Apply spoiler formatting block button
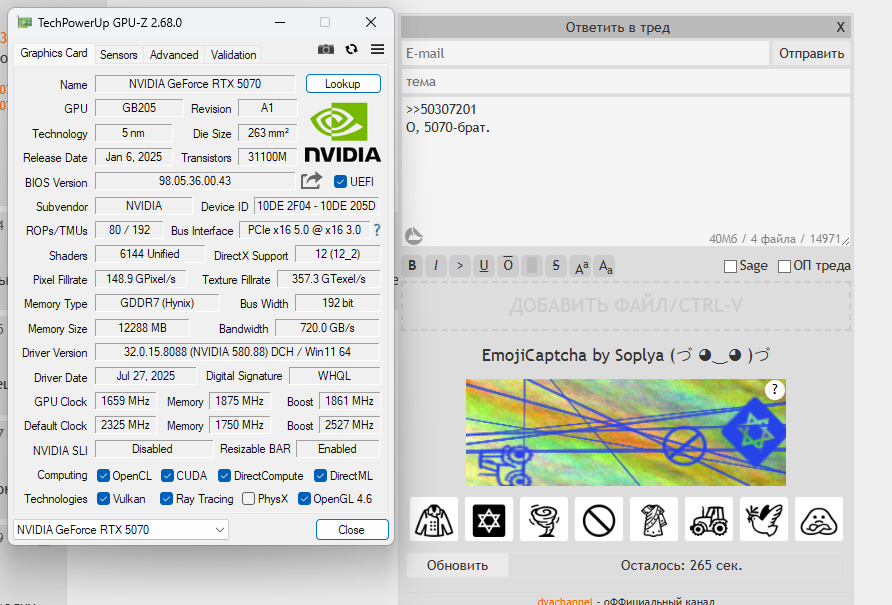Viewport: 892px width, 605px height. coord(532,266)
